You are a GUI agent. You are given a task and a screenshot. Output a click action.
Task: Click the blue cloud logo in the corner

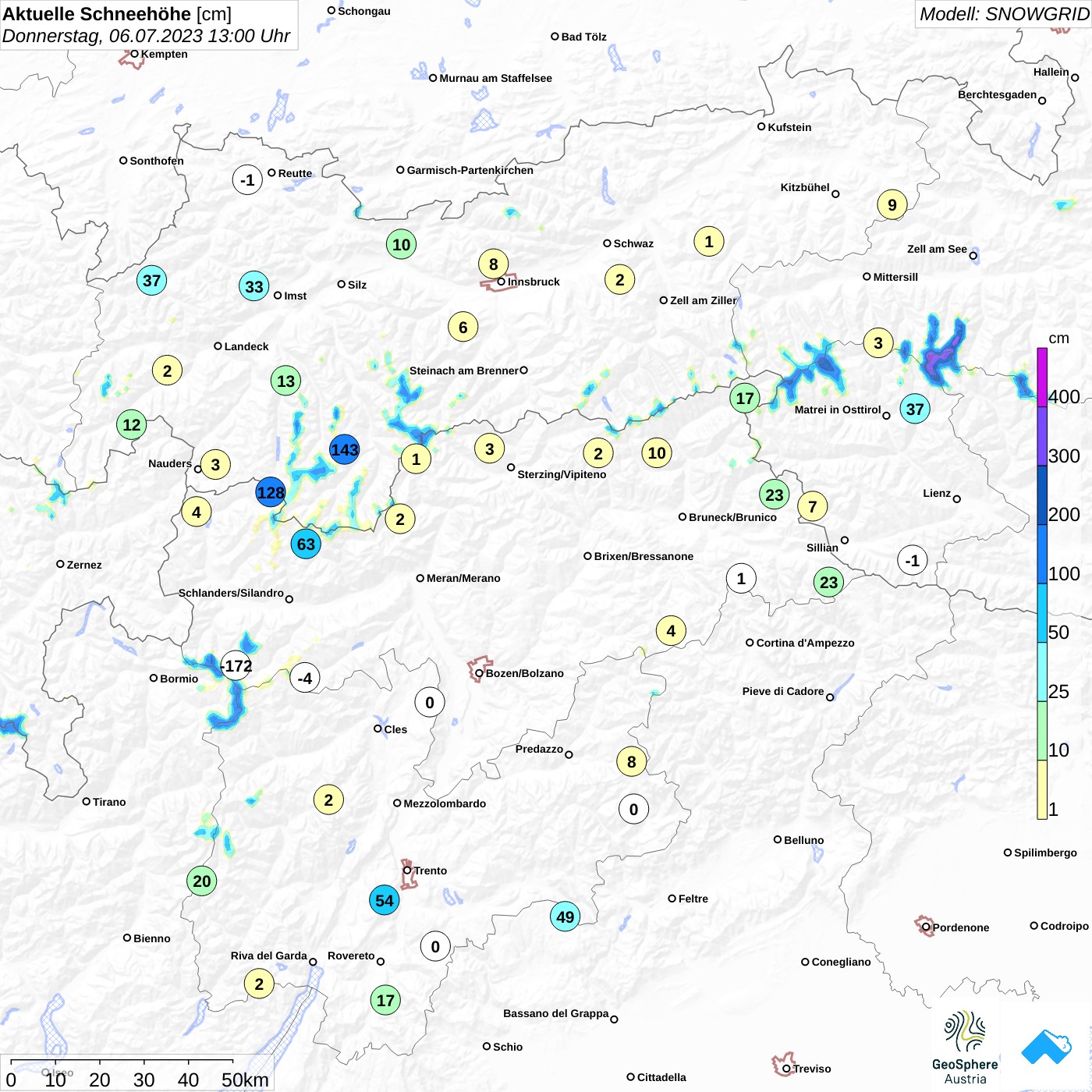(1046, 1047)
